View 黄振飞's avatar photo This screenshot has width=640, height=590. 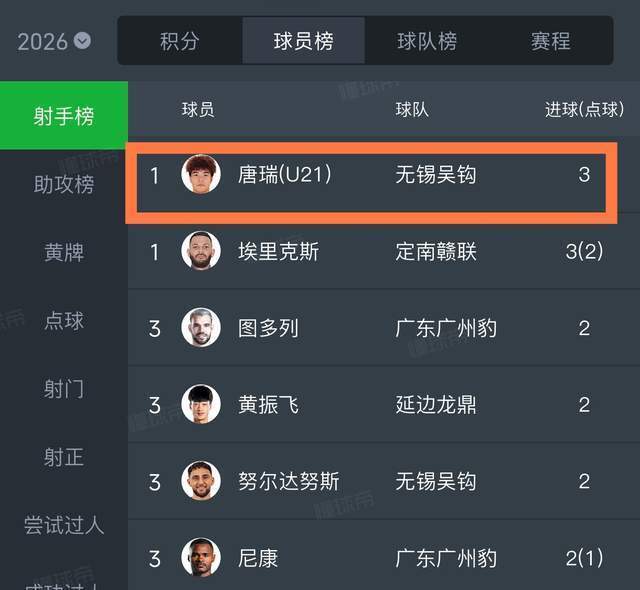(201, 405)
